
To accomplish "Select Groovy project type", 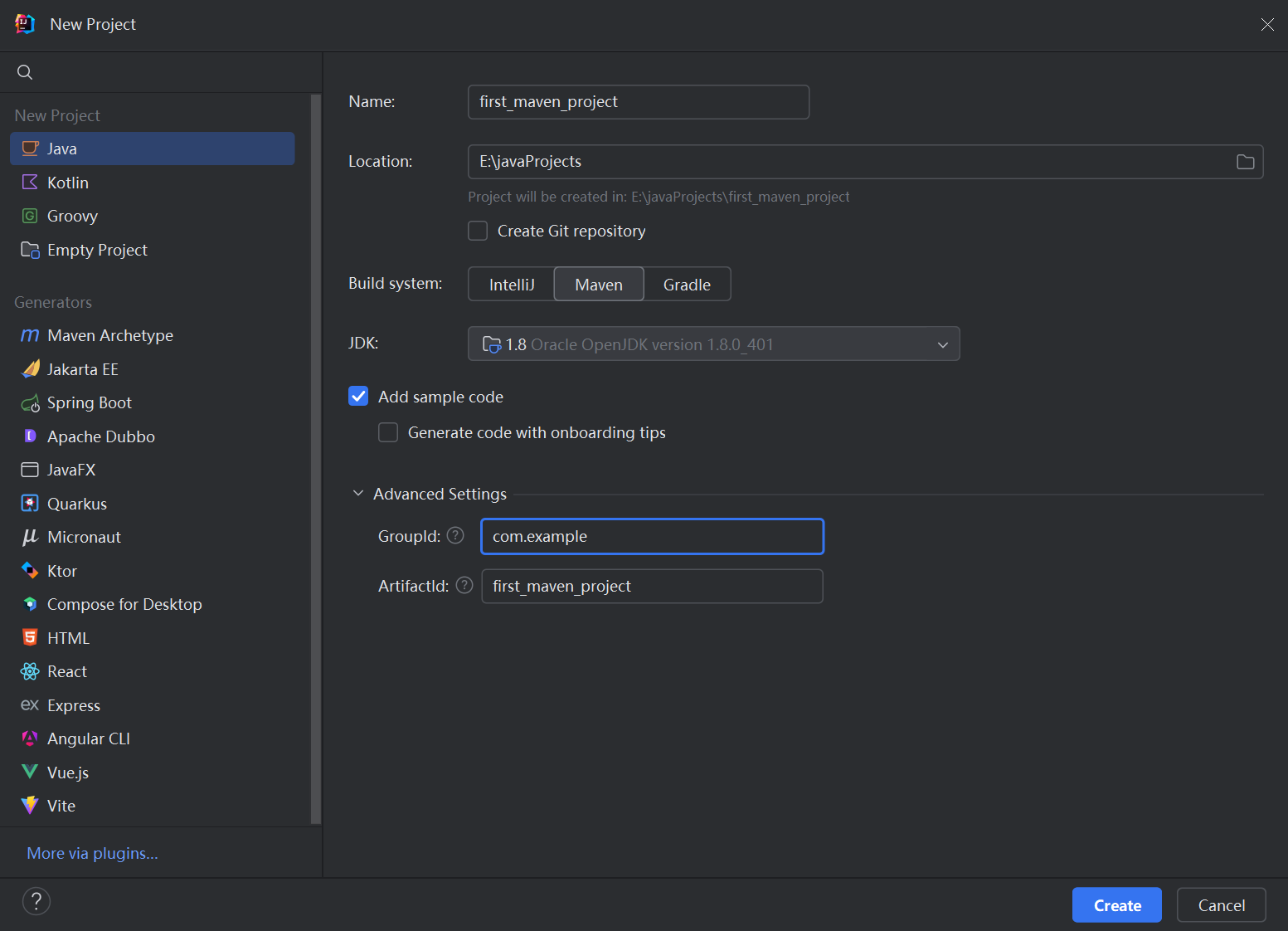I will 153,216.
